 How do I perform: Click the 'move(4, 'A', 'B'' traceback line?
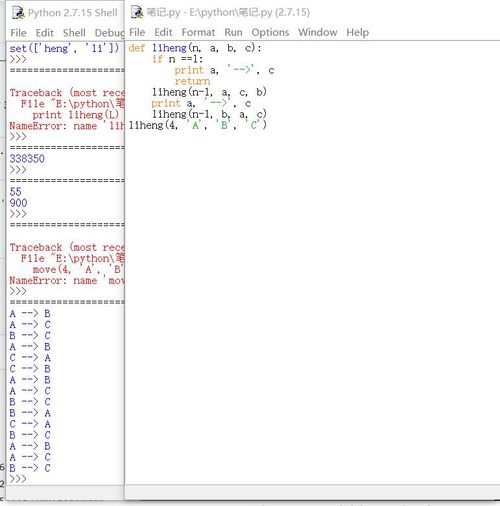(x=78, y=269)
